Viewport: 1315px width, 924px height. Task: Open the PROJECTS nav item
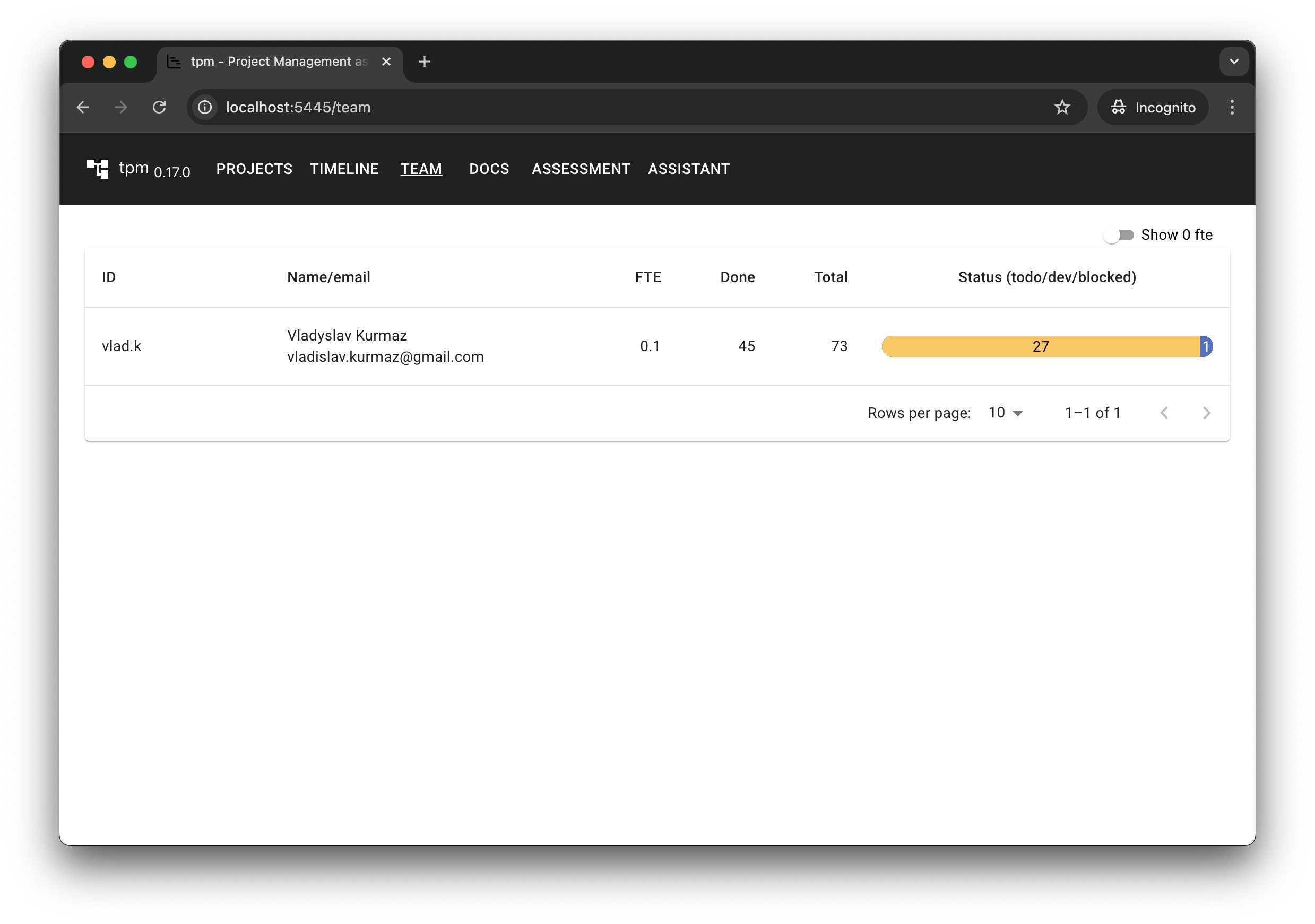[x=254, y=169]
